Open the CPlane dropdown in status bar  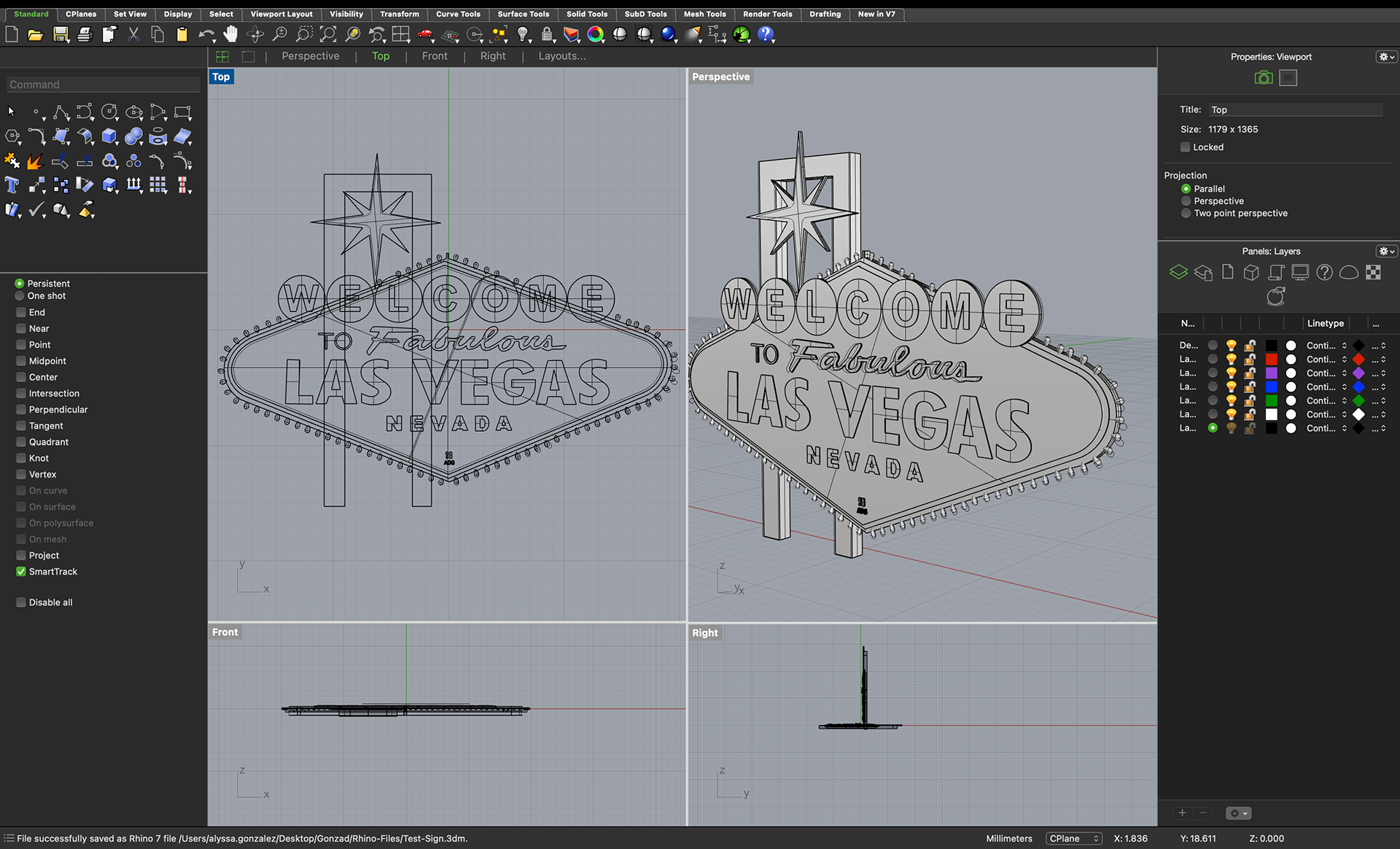point(1074,839)
